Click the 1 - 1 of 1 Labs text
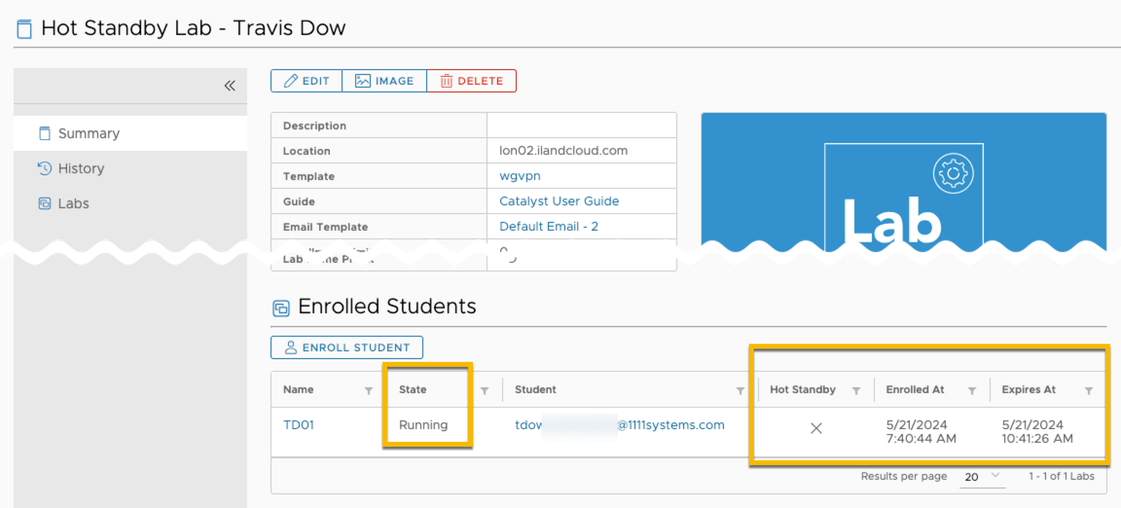 coord(1062,476)
